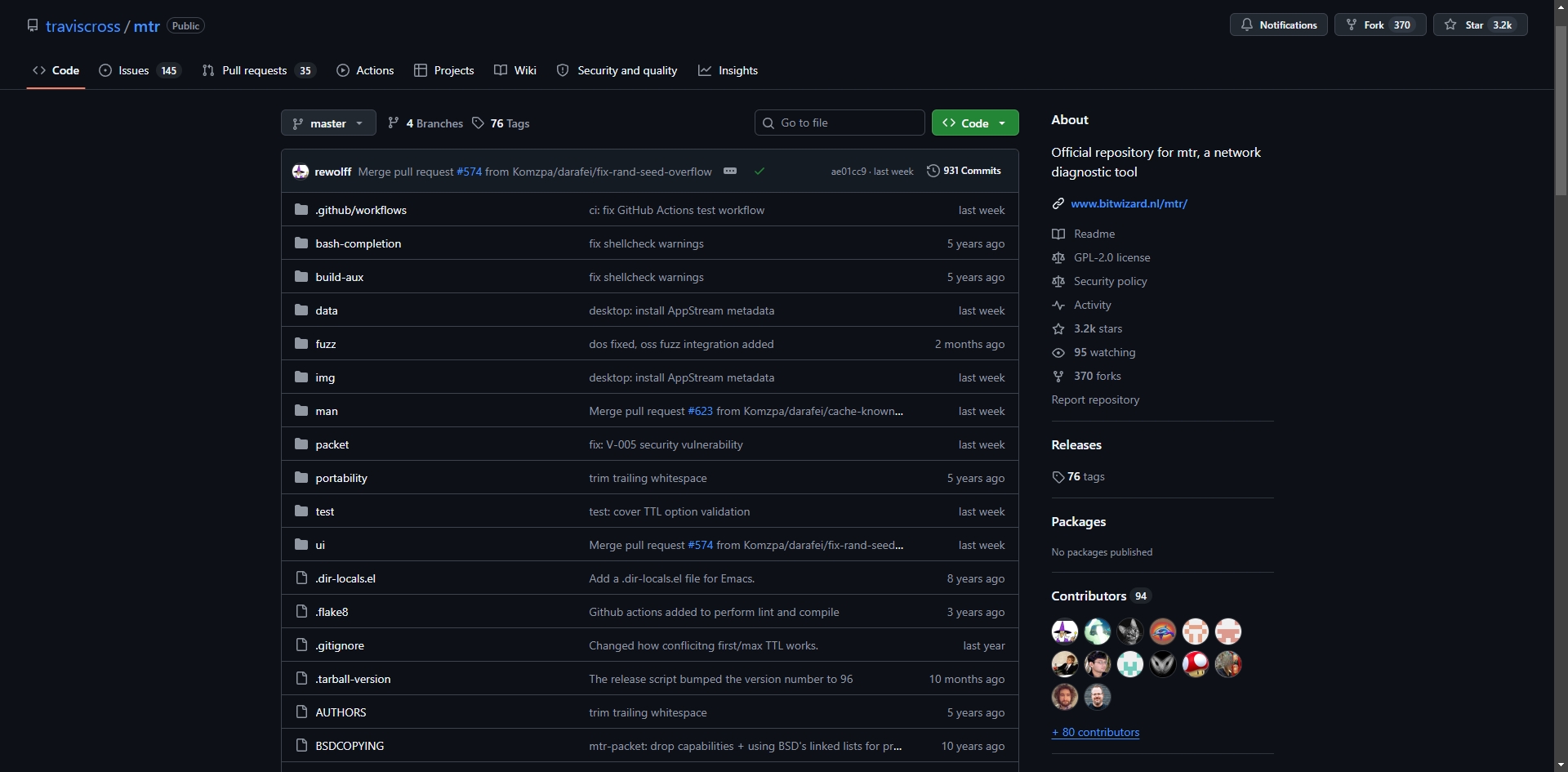Click folder icon for fuzz
Image resolution: width=1568 pixels, height=772 pixels.
point(301,344)
